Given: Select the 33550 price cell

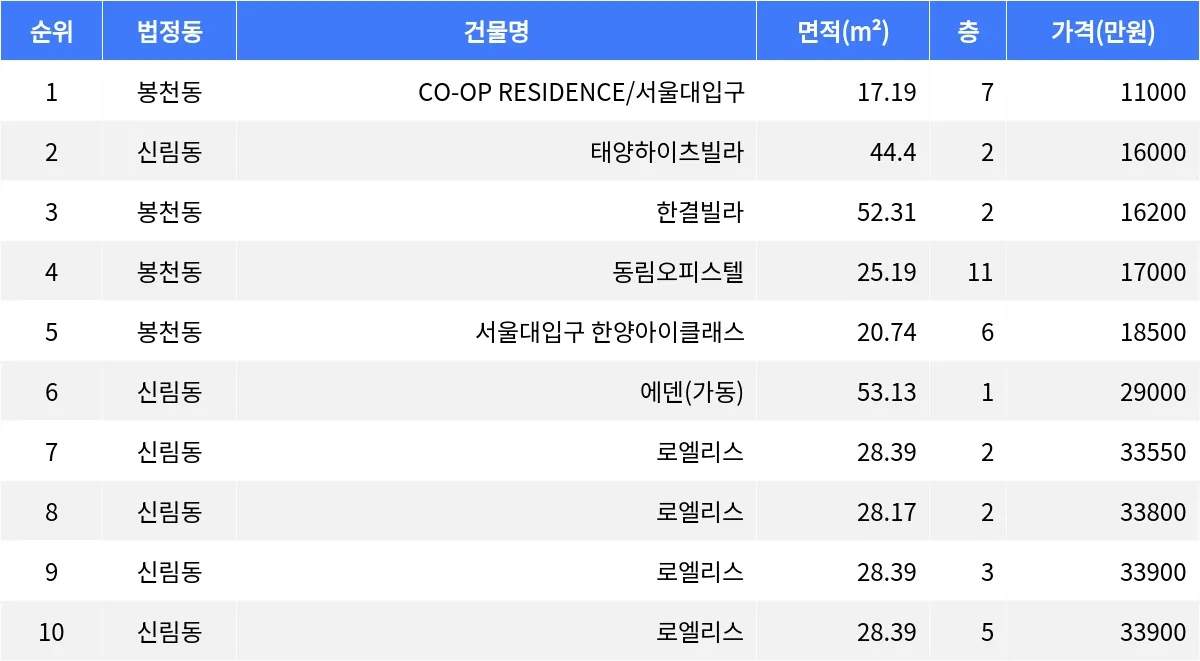Looking at the screenshot, I should [x=1153, y=452].
